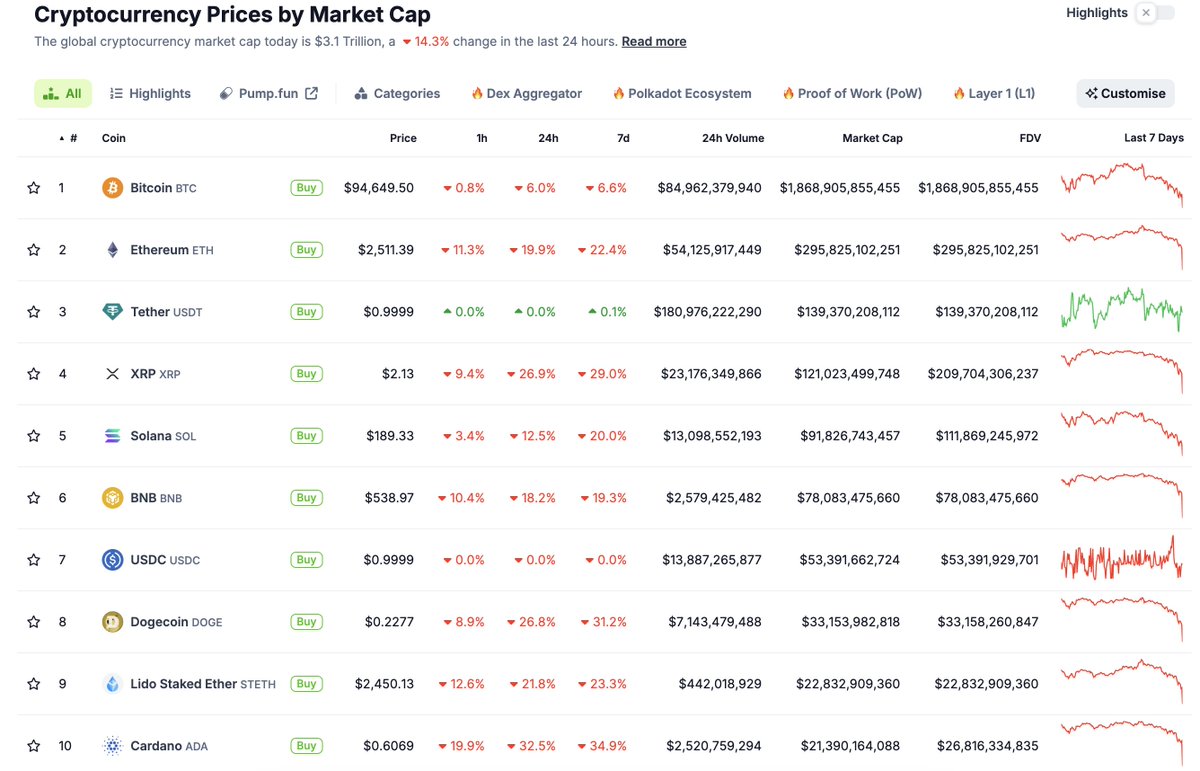Screen dimensions: 1200x771
Task: Open the Cardano ADA coin page
Action: pos(169,746)
